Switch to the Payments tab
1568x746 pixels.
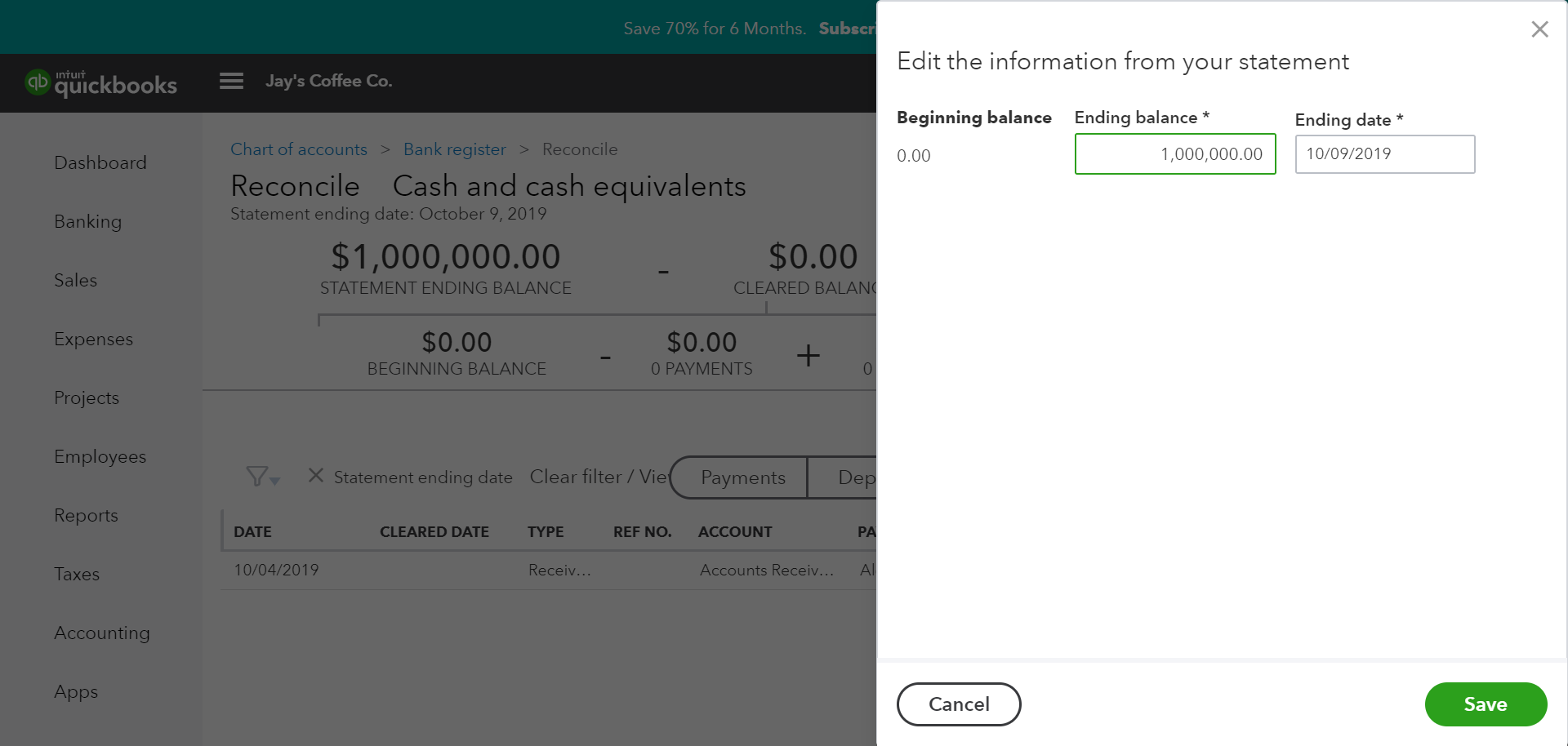click(x=742, y=477)
